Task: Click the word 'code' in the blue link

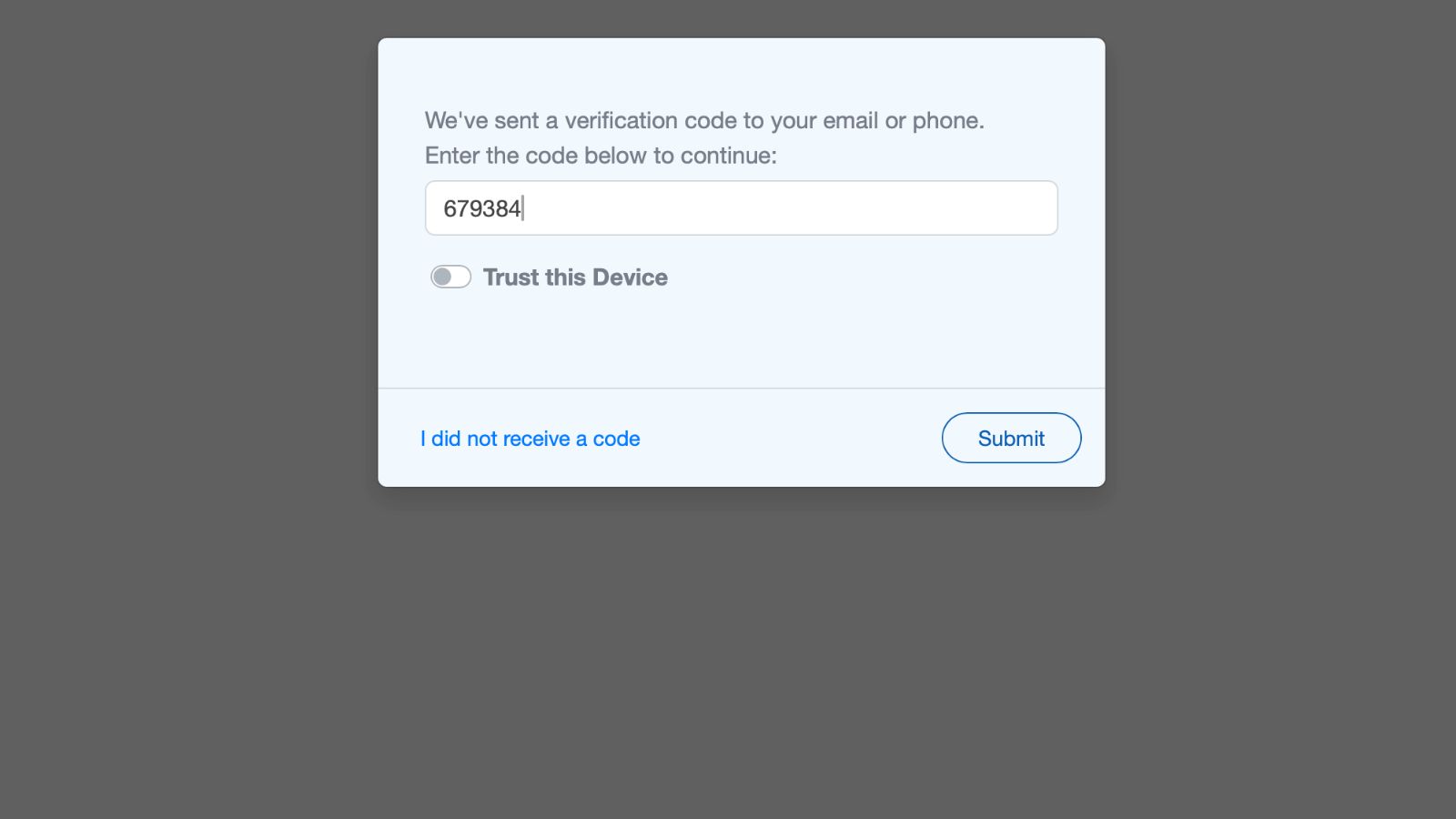Action: [617, 439]
